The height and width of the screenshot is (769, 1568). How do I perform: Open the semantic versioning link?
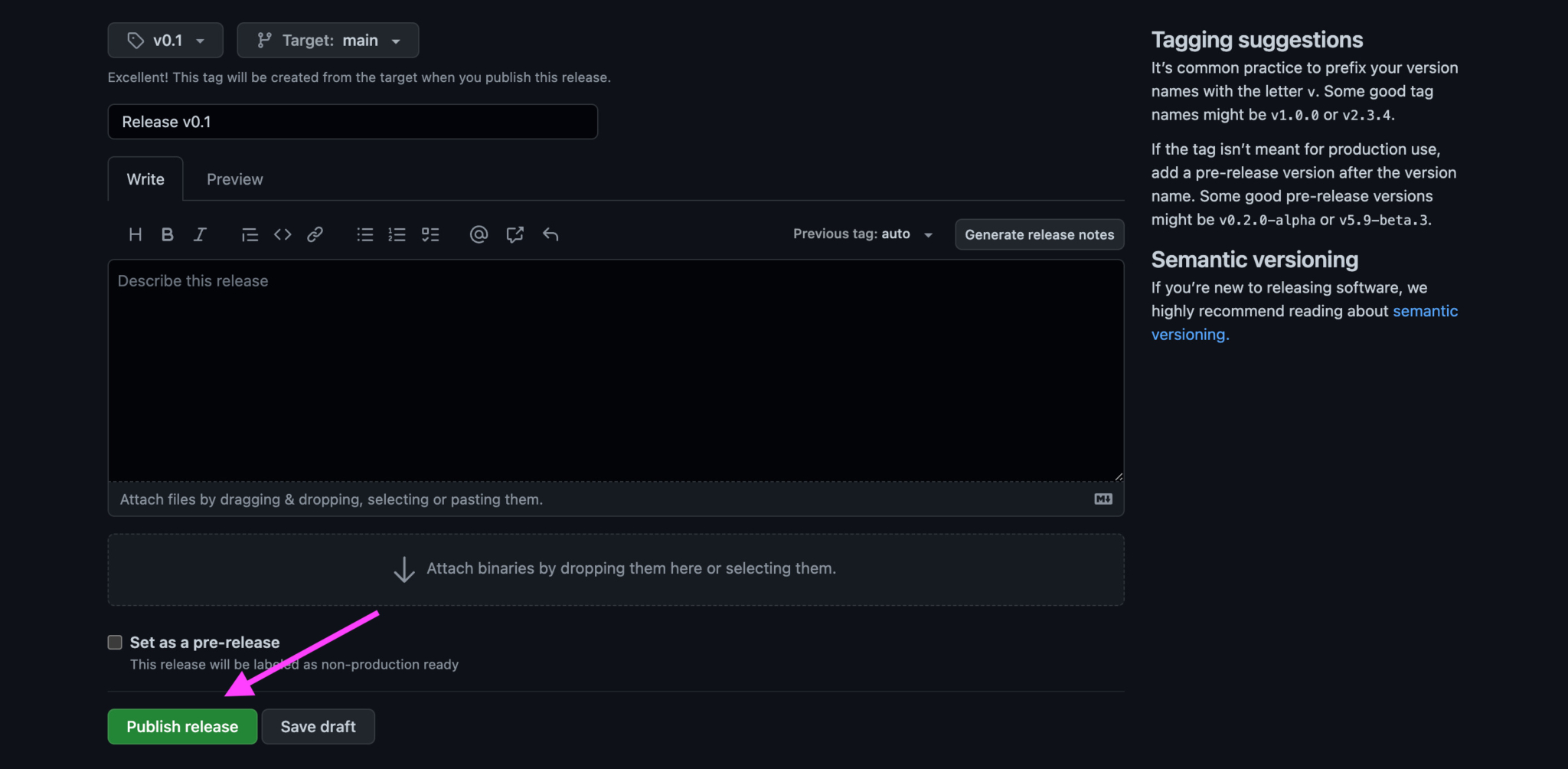(1424, 311)
